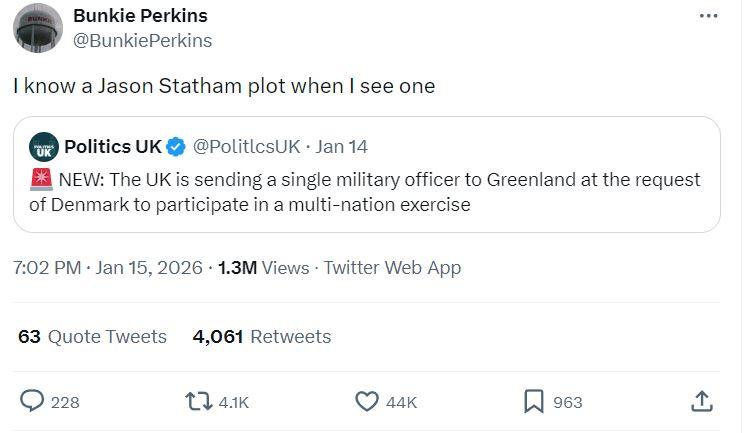Image resolution: width=745 pixels, height=433 pixels.
Task: Click the Politics UK account name
Action: (112, 147)
